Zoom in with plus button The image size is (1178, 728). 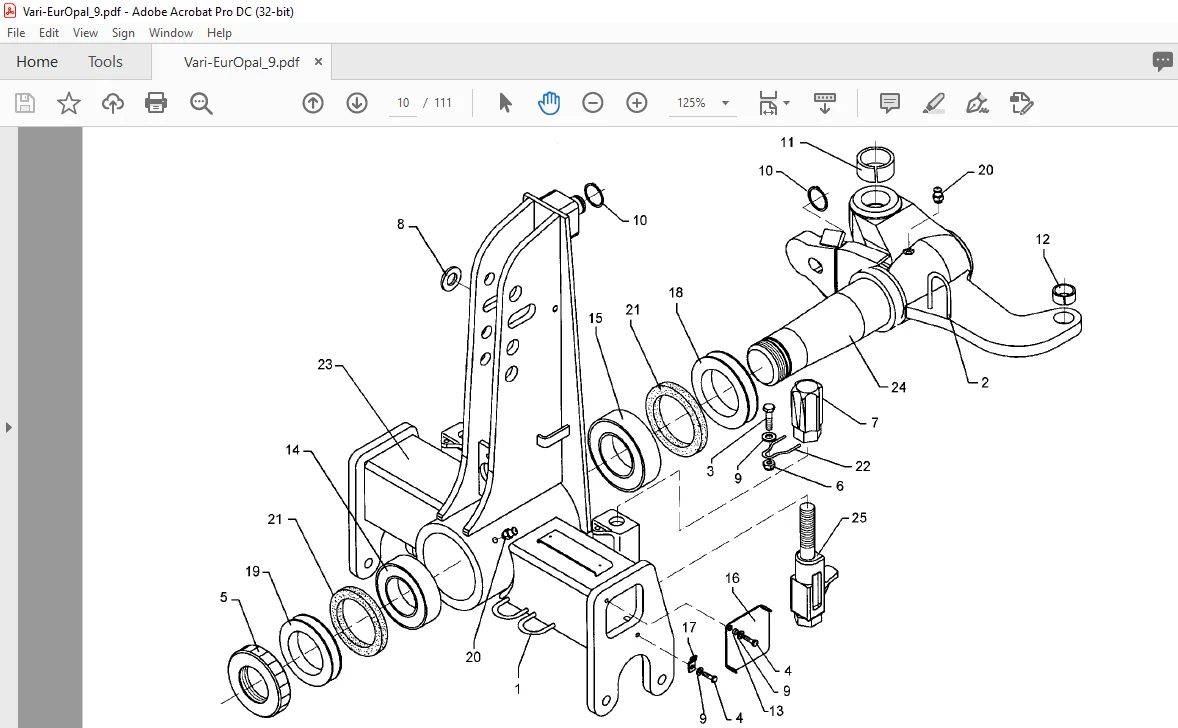click(636, 103)
